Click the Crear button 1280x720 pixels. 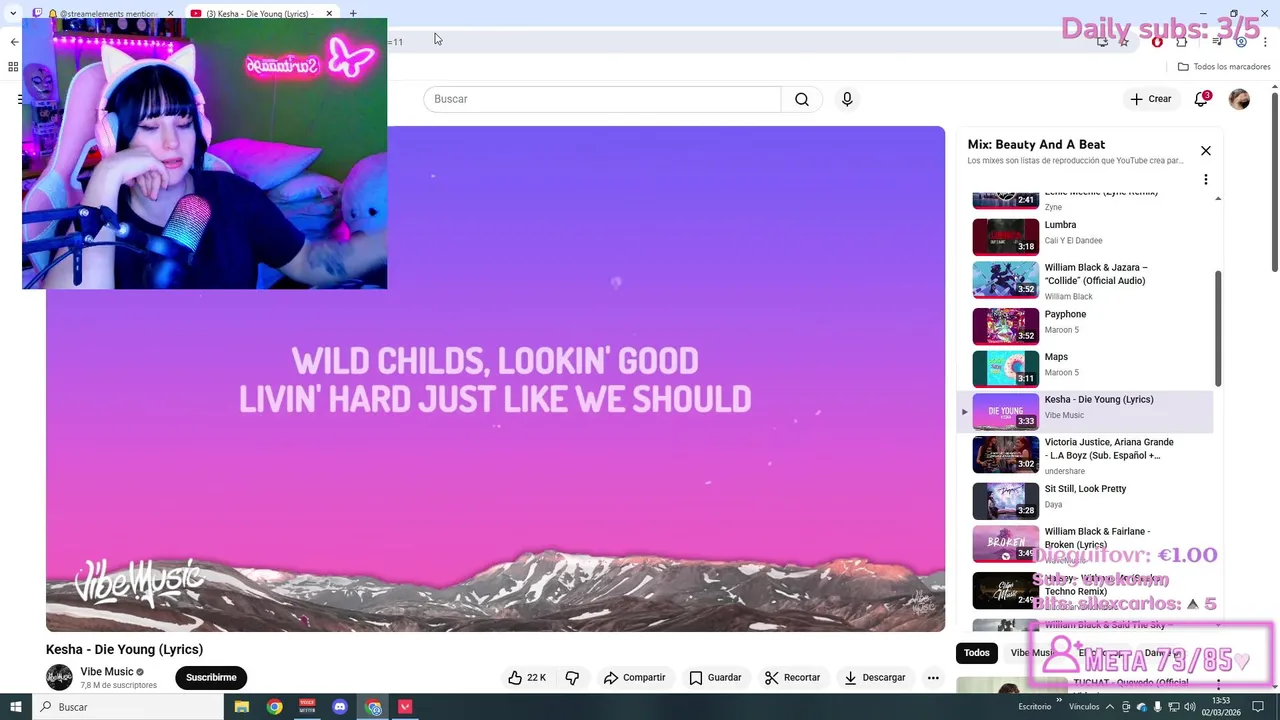tap(1150, 99)
